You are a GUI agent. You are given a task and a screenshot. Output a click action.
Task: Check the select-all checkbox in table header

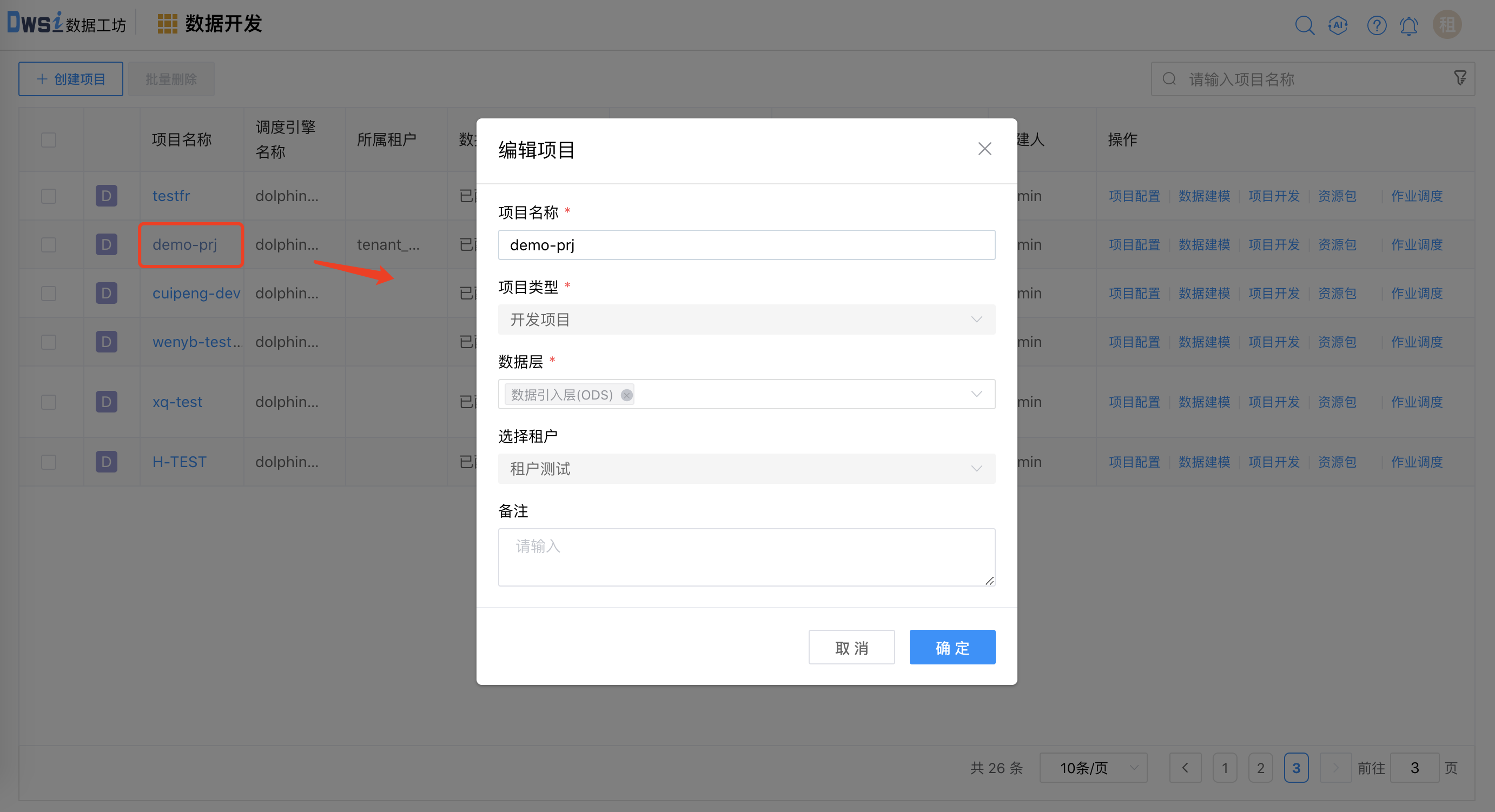point(49,140)
